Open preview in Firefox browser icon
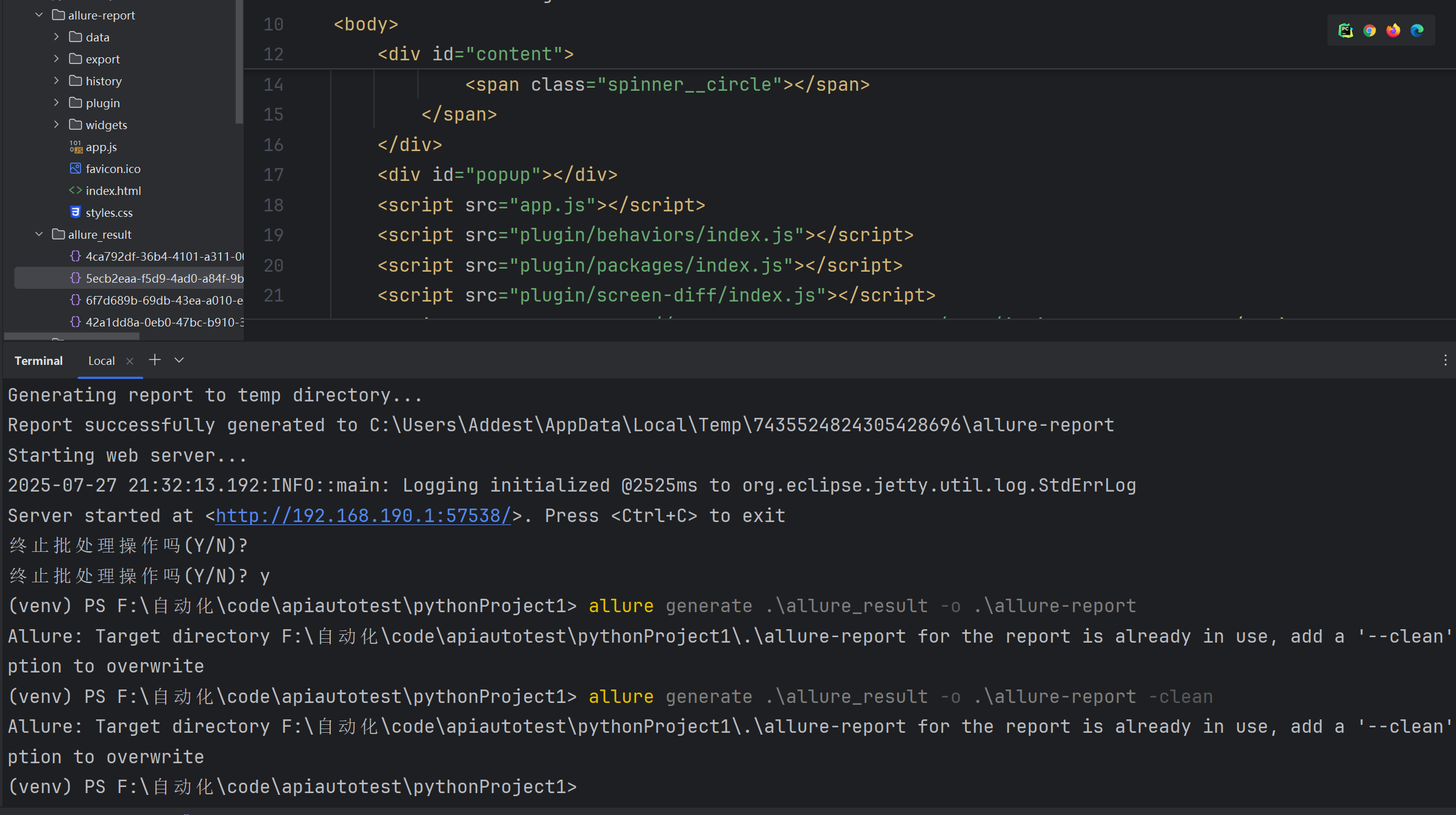The height and width of the screenshot is (815, 1456). point(1393,30)
